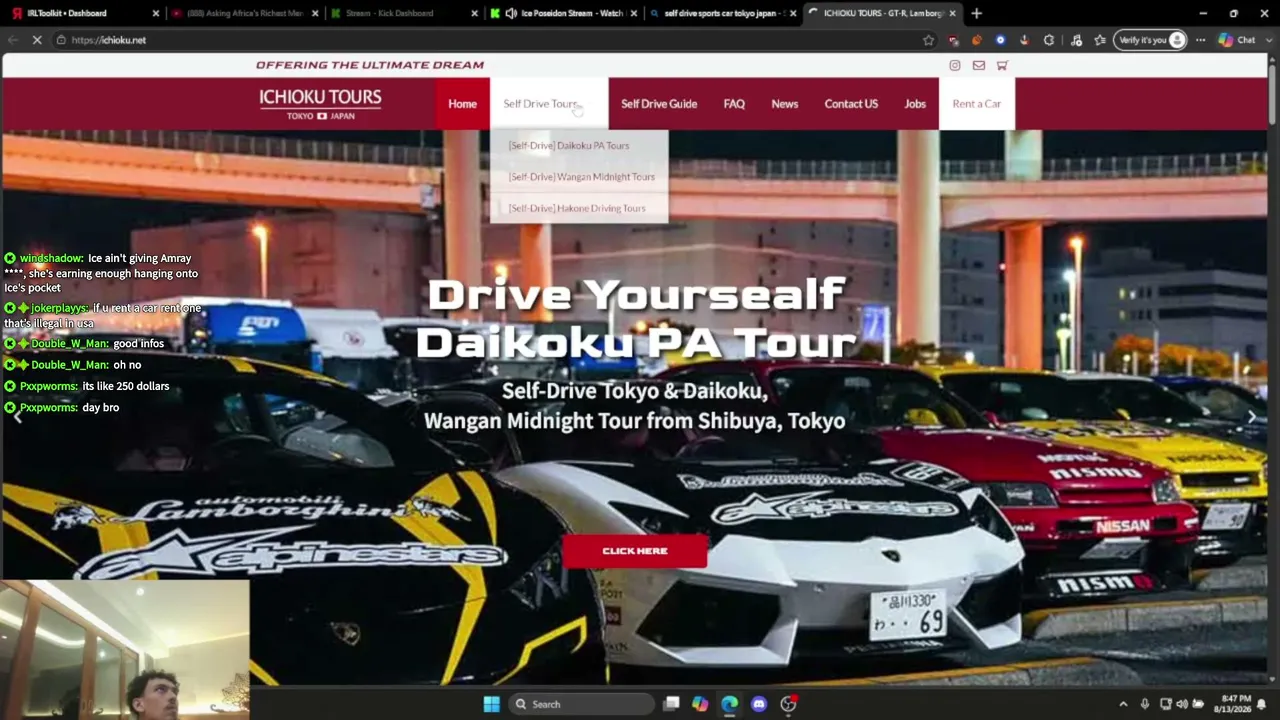Open the Windows Start menu
Image resolution: width=1280 pixels, height=720 pixels.
(491, 704)
